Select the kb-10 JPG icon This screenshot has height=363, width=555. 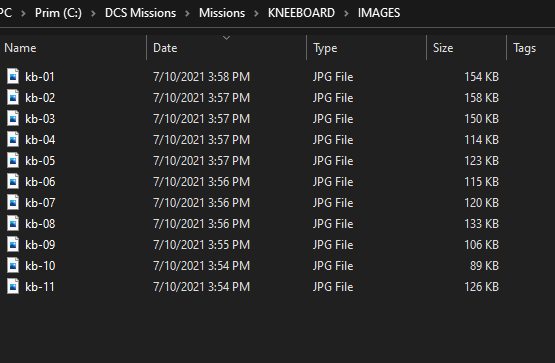13,266
